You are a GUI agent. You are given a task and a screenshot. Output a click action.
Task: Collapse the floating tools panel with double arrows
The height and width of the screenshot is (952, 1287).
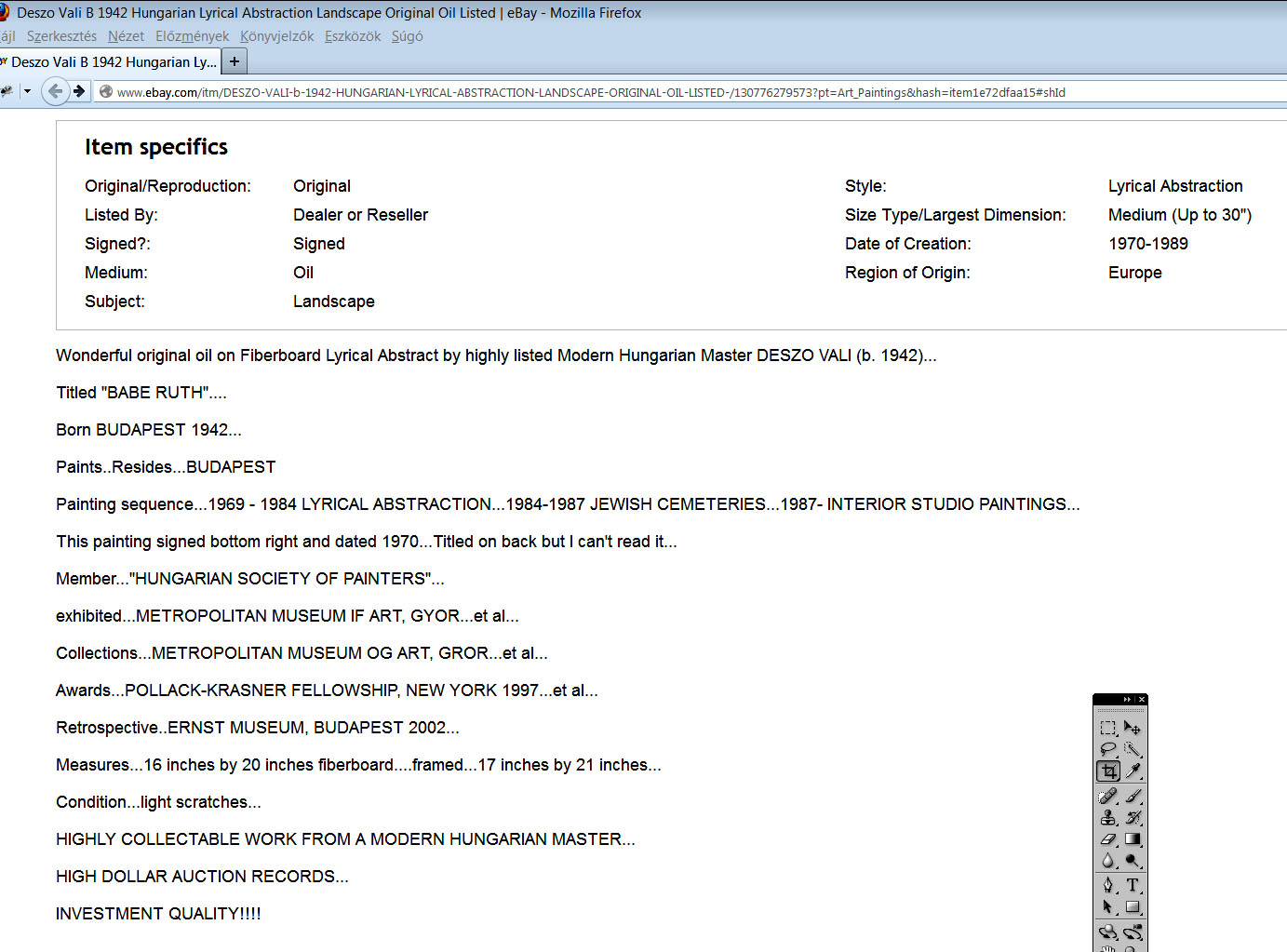click(1127, 700)
